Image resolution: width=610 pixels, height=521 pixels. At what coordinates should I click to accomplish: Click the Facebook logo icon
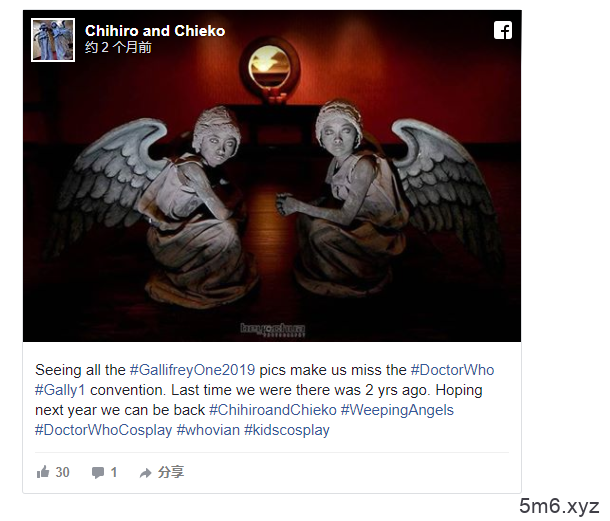pyautogui.click(x=503, y=30)
